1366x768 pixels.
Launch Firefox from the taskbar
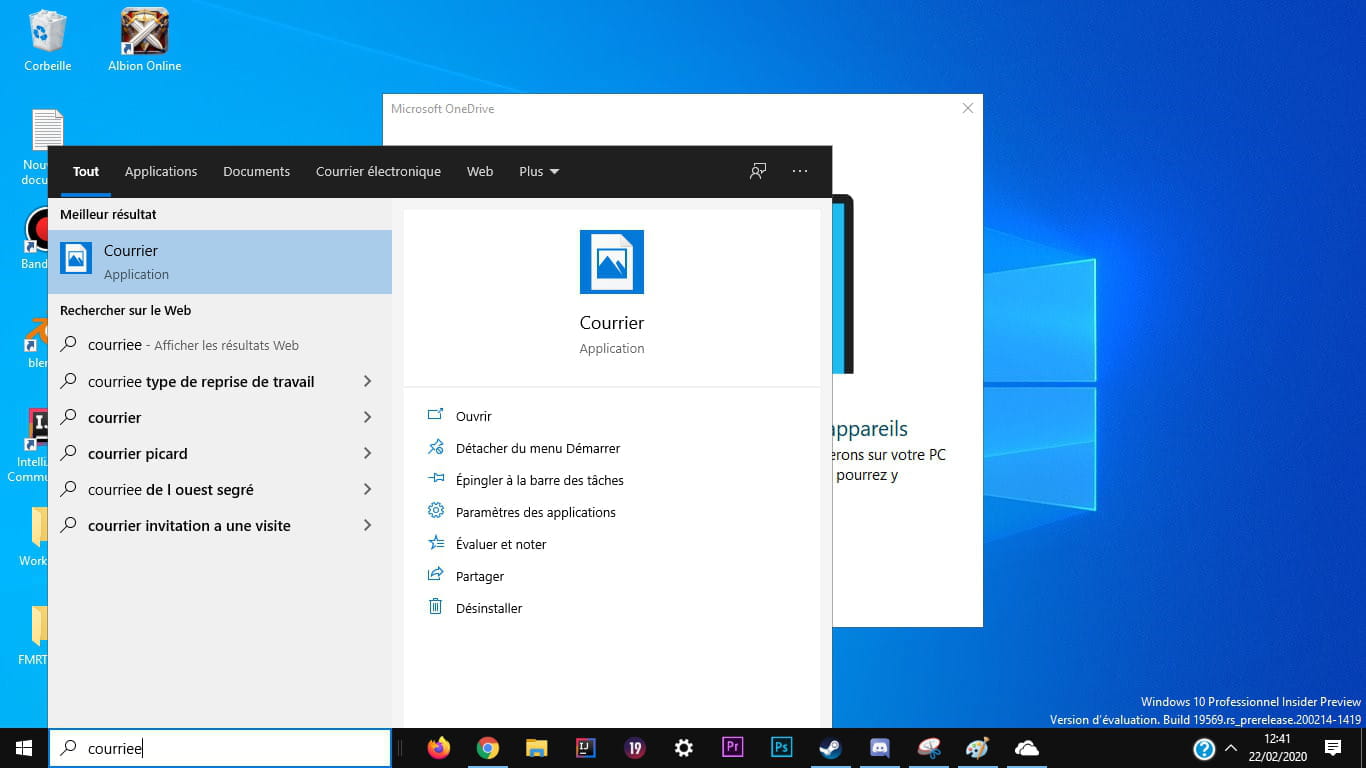[438, 748]
